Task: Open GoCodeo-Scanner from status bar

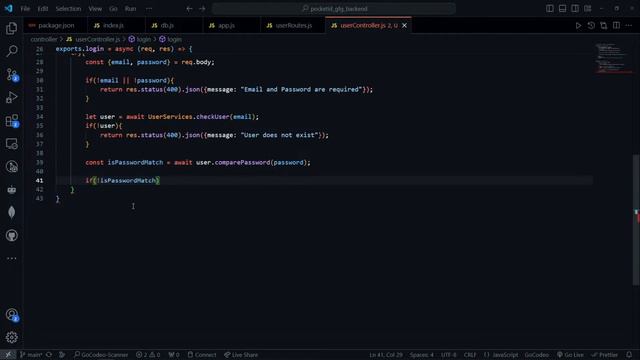Action: 101,355
